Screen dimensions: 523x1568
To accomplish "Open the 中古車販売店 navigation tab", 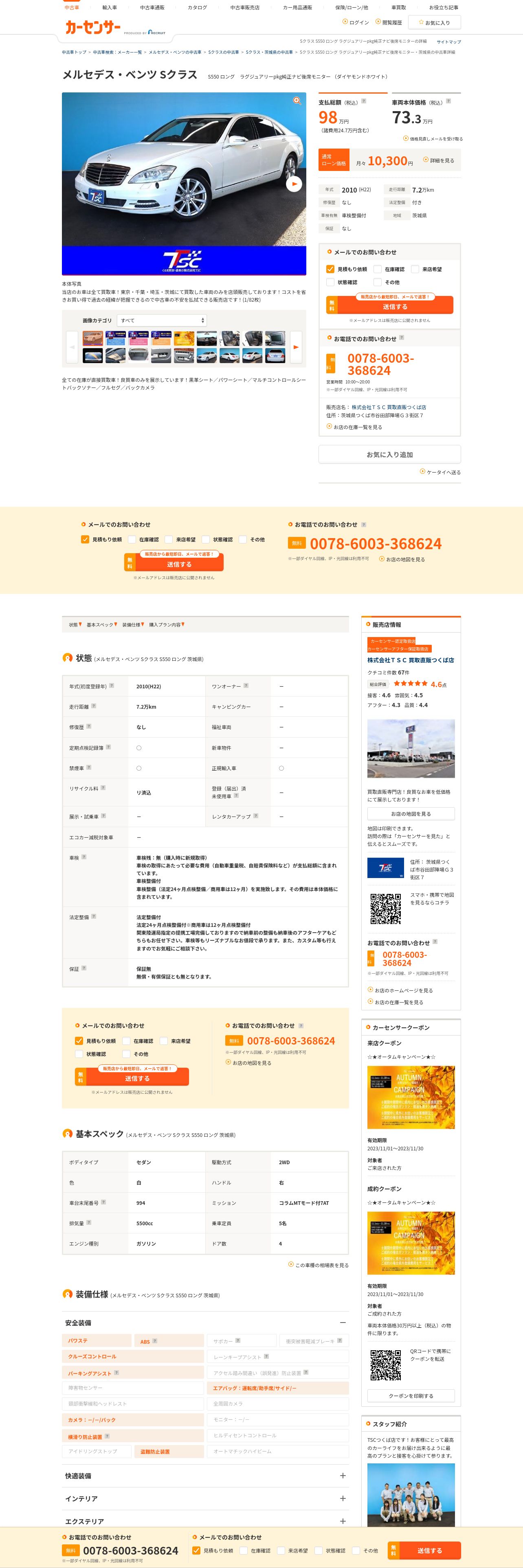I will (245, 7).
